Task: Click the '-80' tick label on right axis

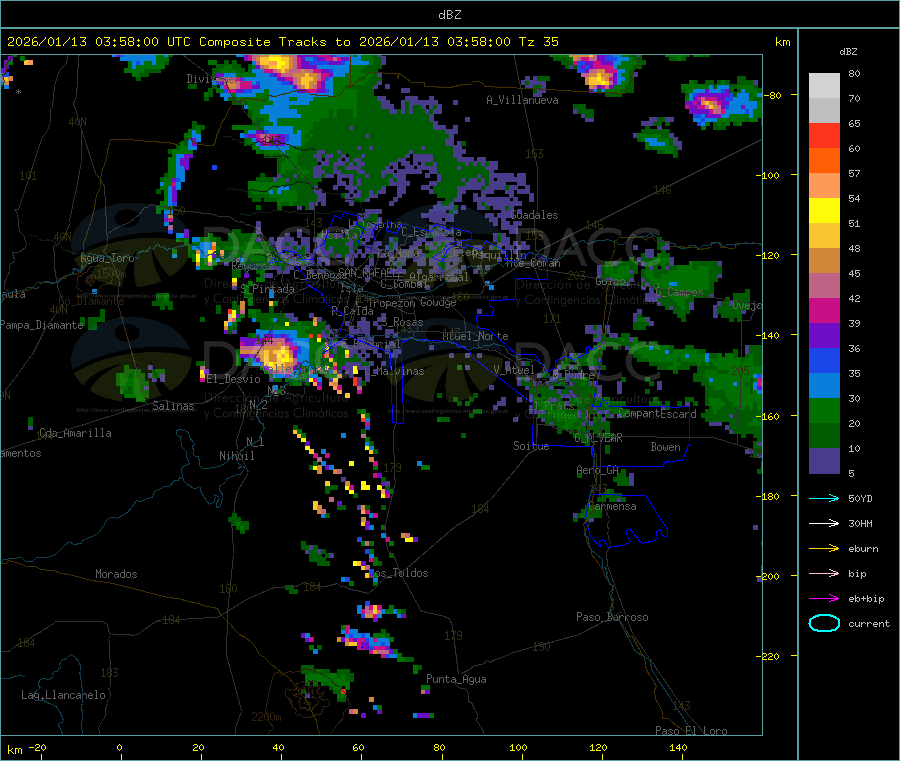Action: pos(773,95)
